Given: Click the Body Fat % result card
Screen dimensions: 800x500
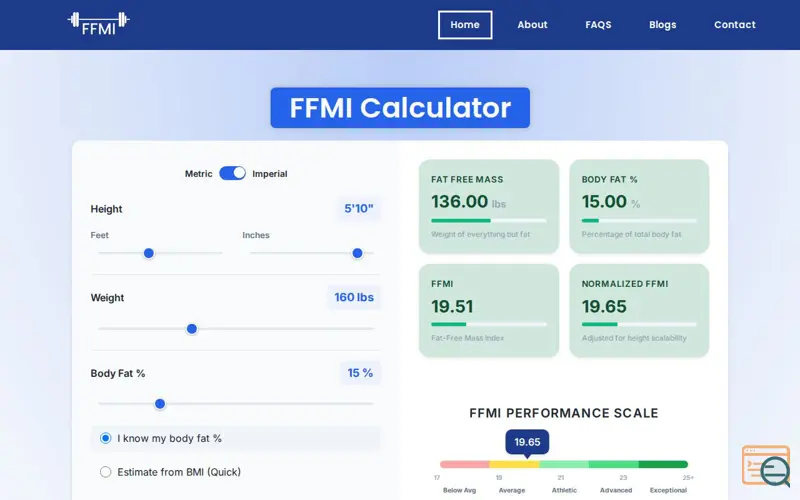Looking at the screenshot, I should (x=639, y=207).
